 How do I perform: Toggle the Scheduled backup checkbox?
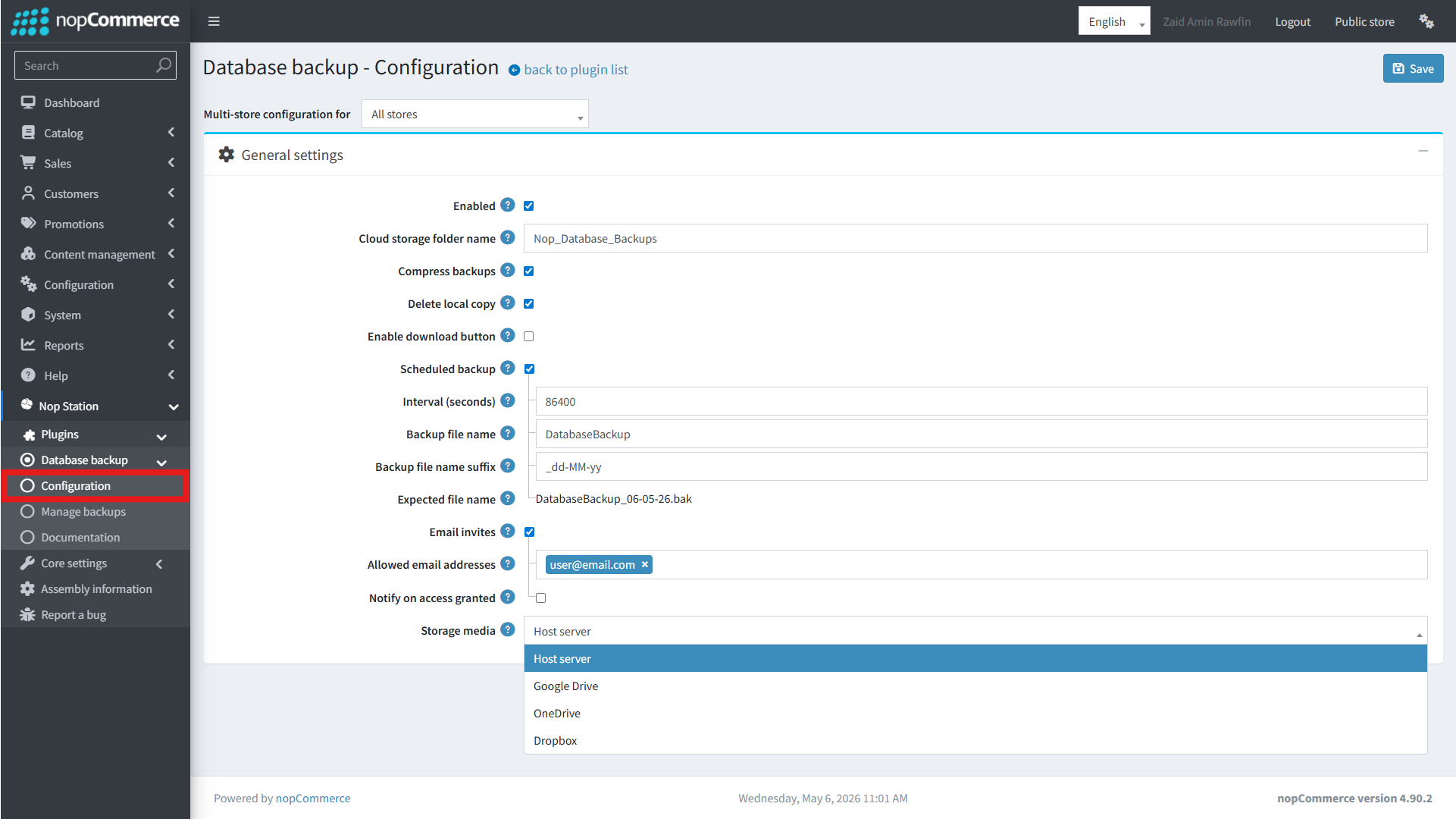530,369
